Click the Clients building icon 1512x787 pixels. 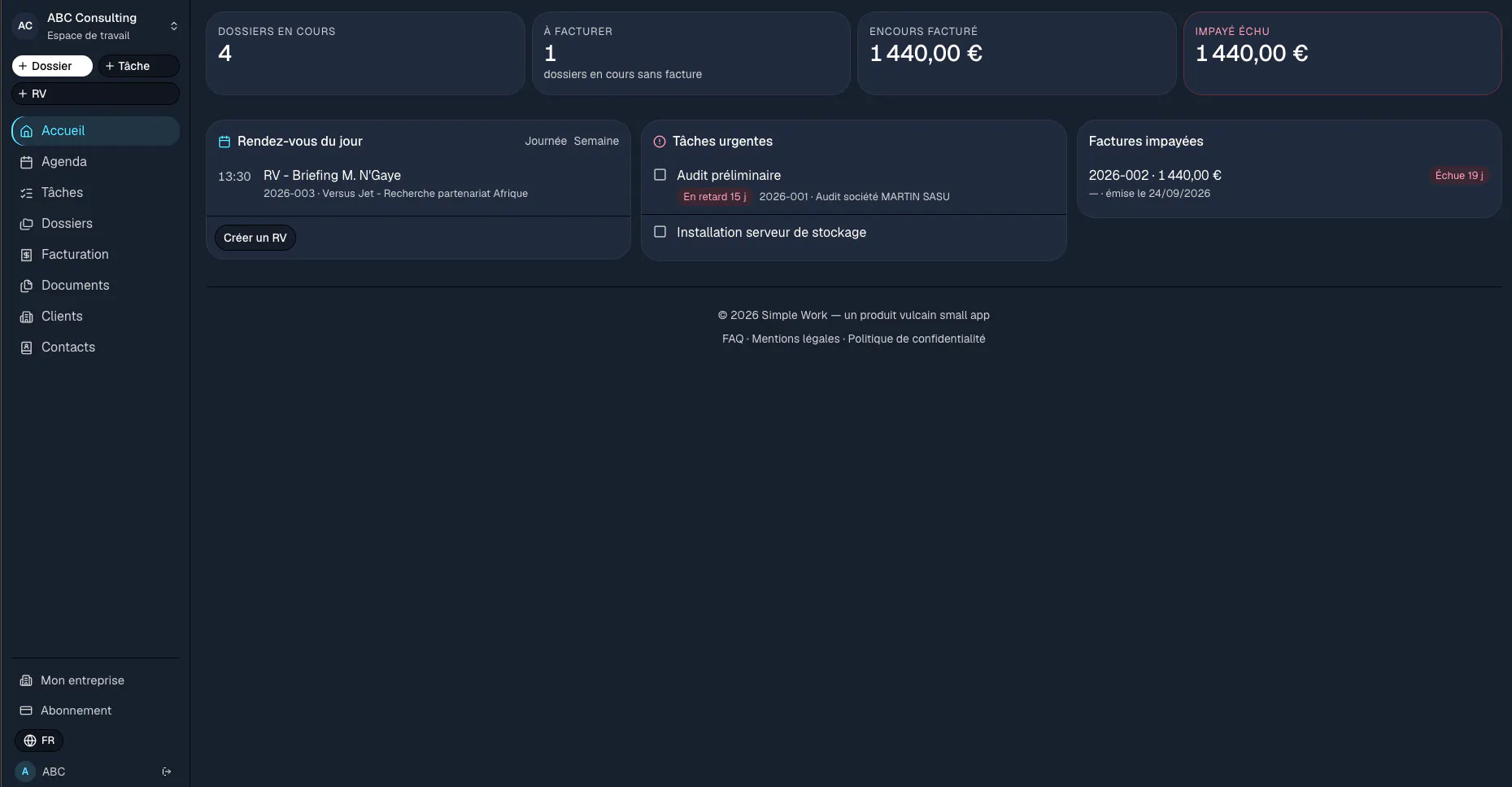pyautogui.click(x=26, y=317)
